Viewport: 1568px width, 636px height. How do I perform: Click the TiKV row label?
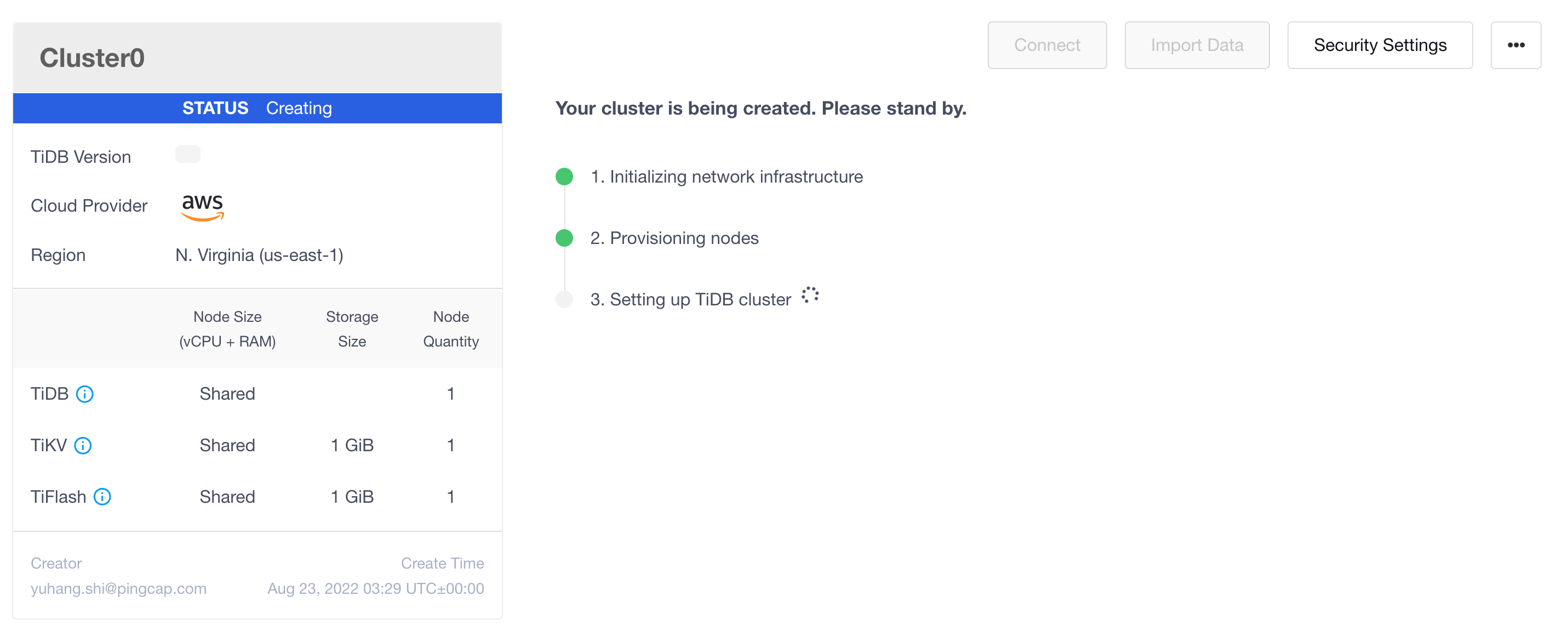[49, 446]
